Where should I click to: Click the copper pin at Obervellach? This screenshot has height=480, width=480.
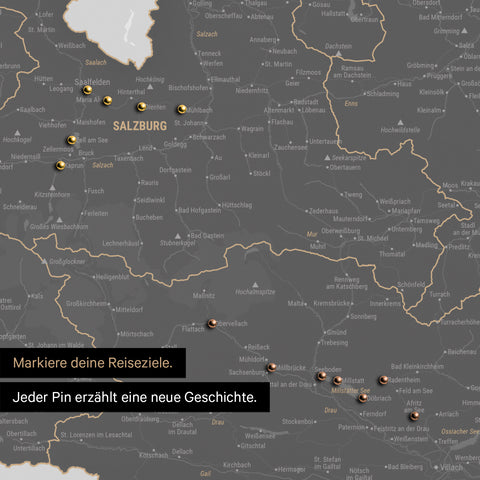point(212,323)
